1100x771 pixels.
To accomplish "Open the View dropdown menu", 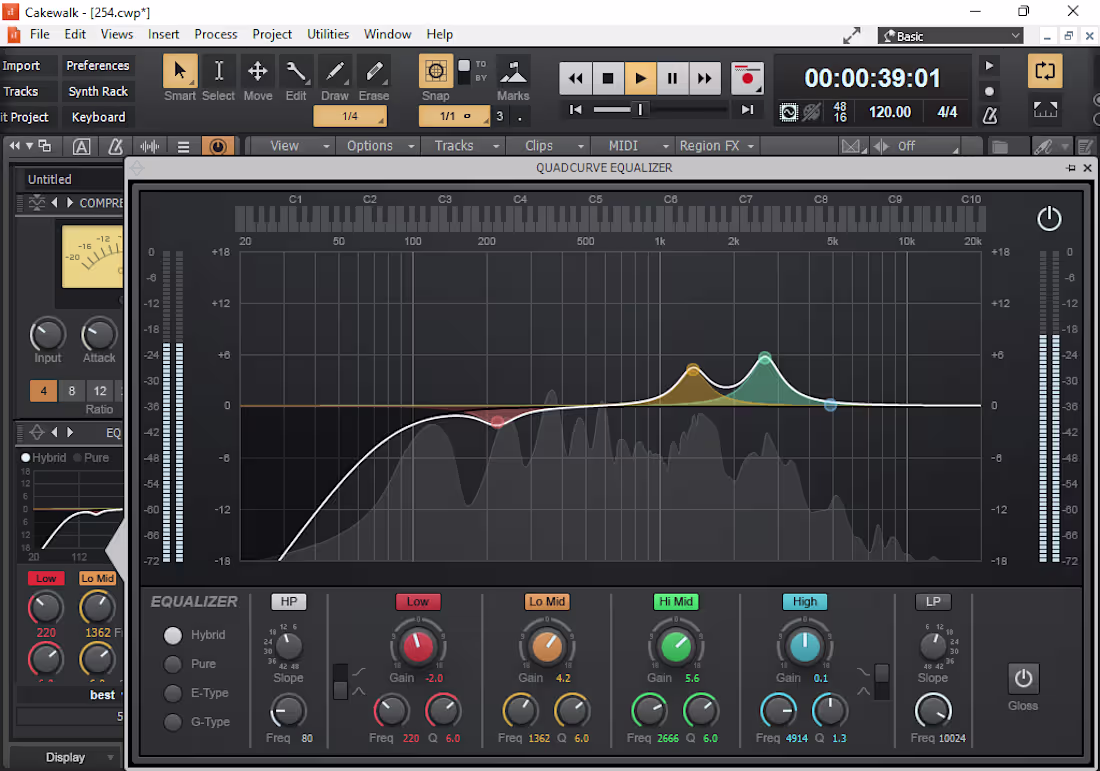I will coord(291,146).
